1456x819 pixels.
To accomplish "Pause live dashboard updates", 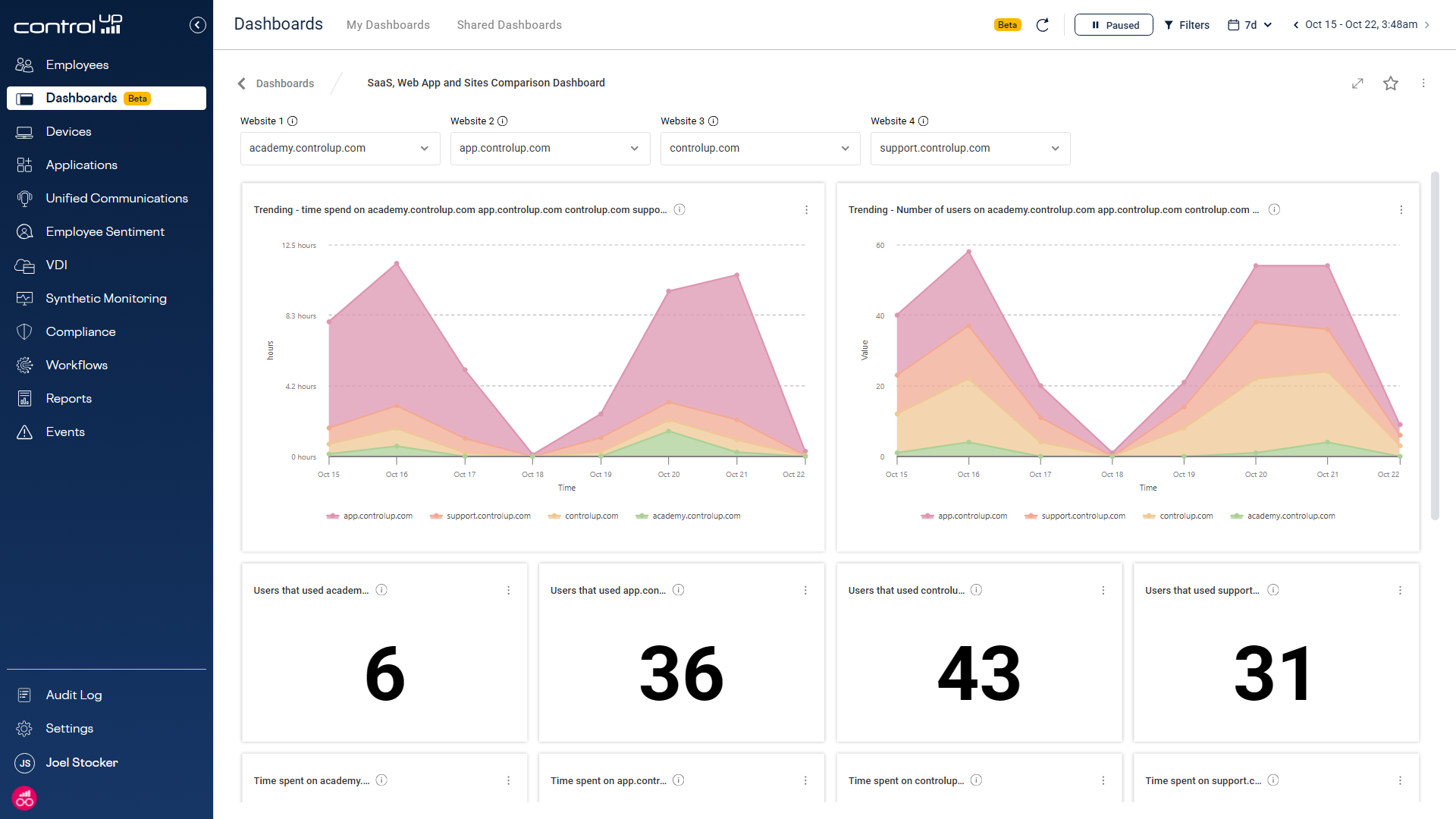I will click(x=1113, y=24).
